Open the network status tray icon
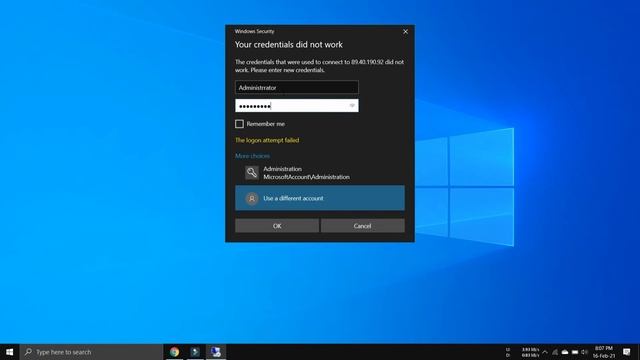Image resolution: width=640 pixels, height=360 pixels. pyautogui.click(x=555, y=352)
